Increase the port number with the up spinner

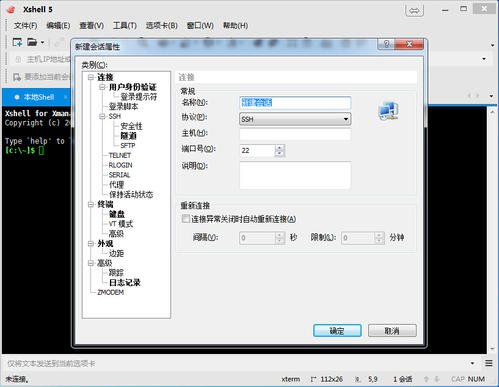[280, 147]
